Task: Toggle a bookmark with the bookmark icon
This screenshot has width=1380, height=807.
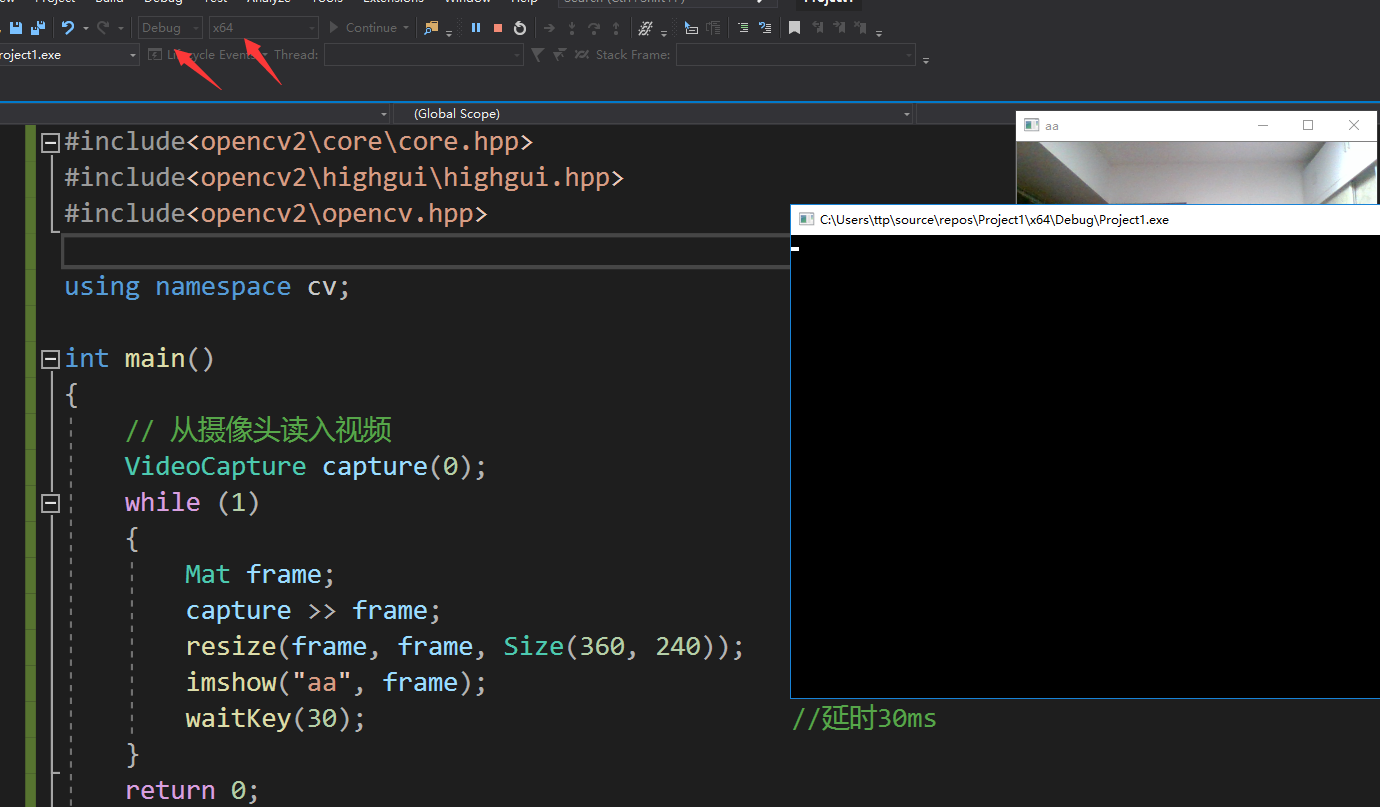Action: point(794,28)
